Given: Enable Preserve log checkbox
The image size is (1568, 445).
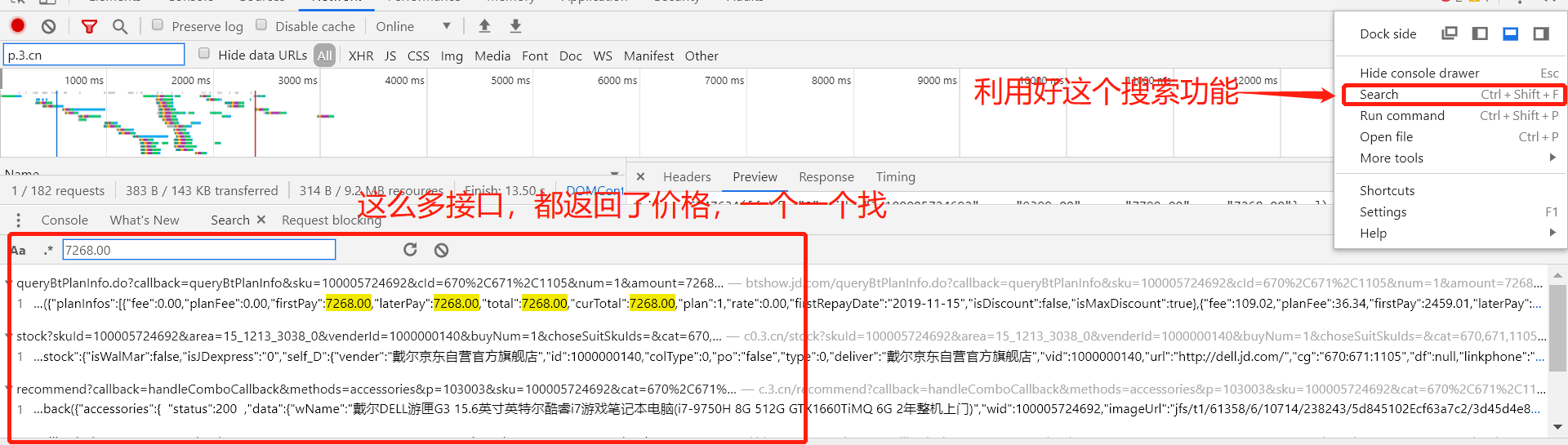Looking at the screenshot, I should [x=158, y=24].
